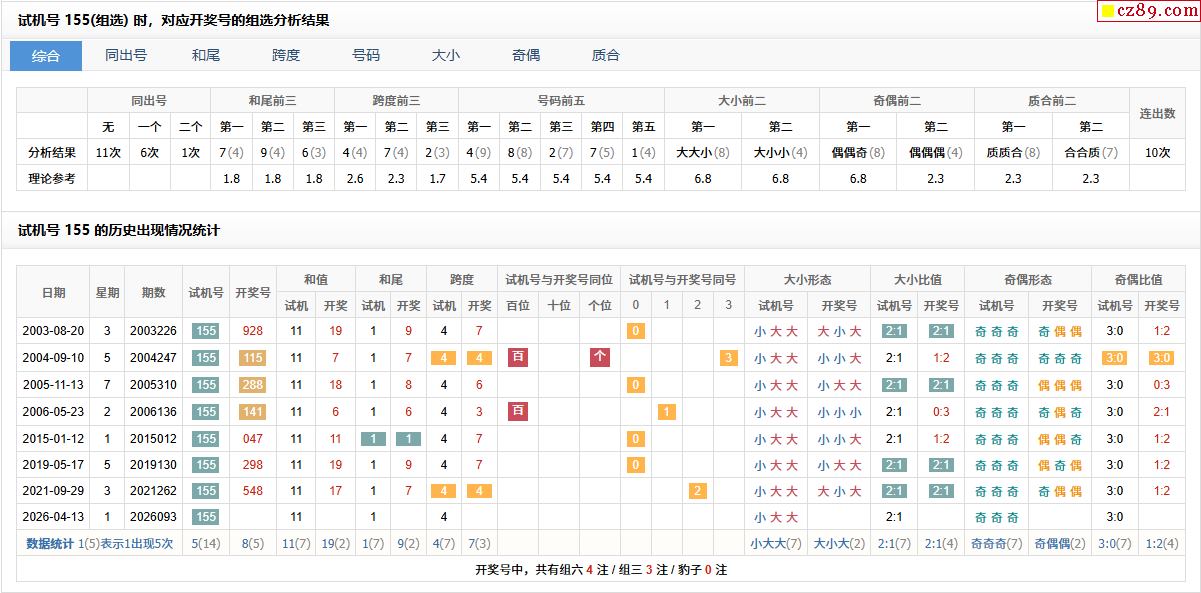
Task: Select the 跨度 tab
Action: pos(286,56)
